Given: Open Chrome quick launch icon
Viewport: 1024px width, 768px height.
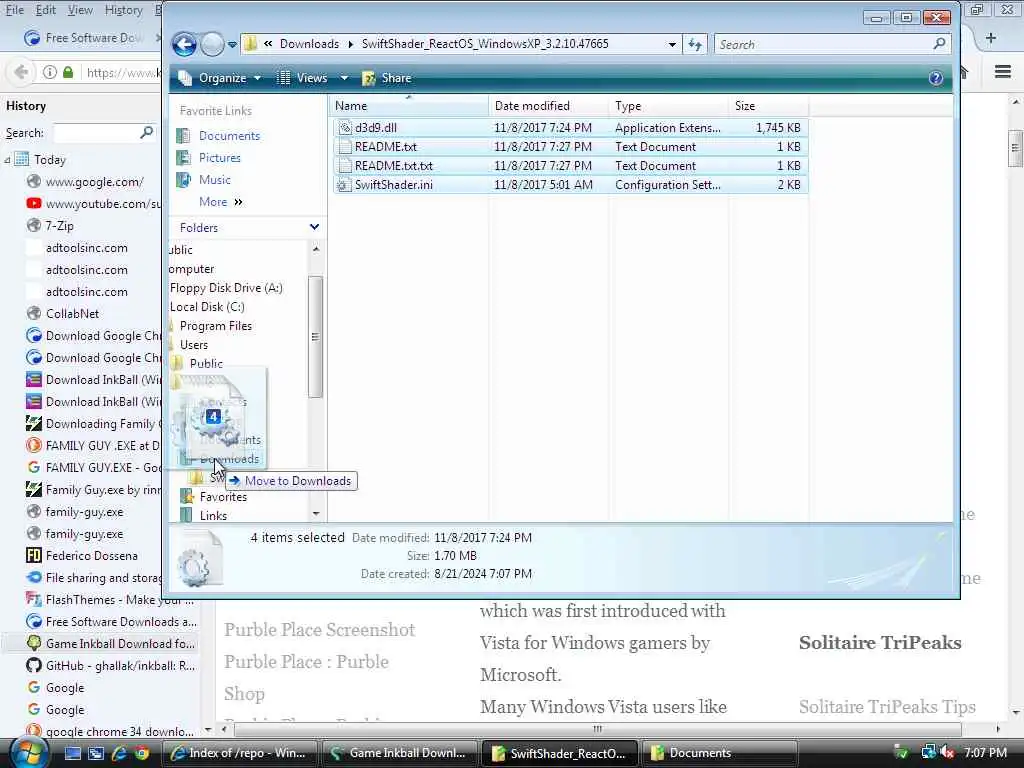Looking at the screenshot, I should pos(142,754).
